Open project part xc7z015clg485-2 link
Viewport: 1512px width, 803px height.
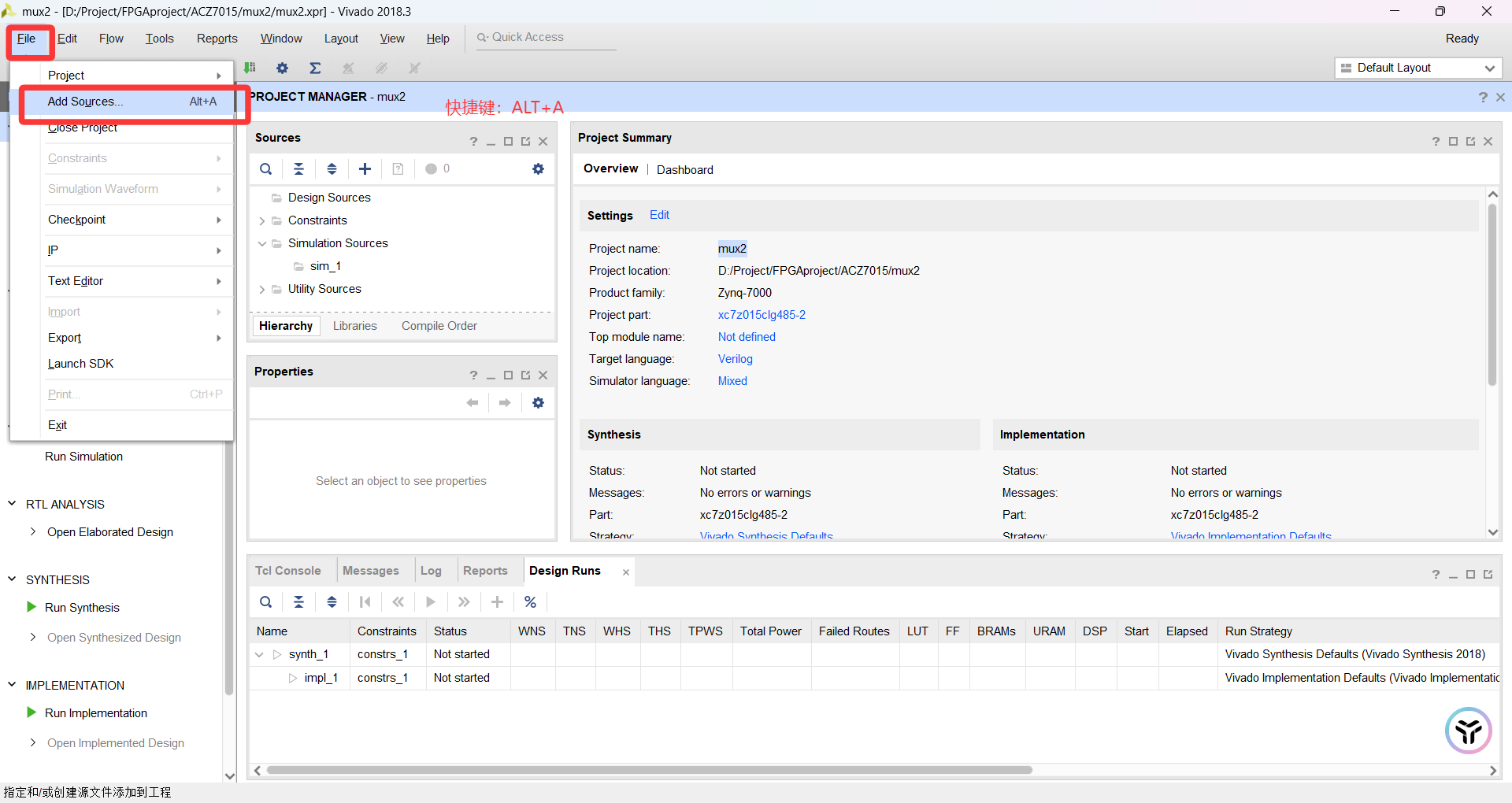pyautogui.click(x=762, y=315)
